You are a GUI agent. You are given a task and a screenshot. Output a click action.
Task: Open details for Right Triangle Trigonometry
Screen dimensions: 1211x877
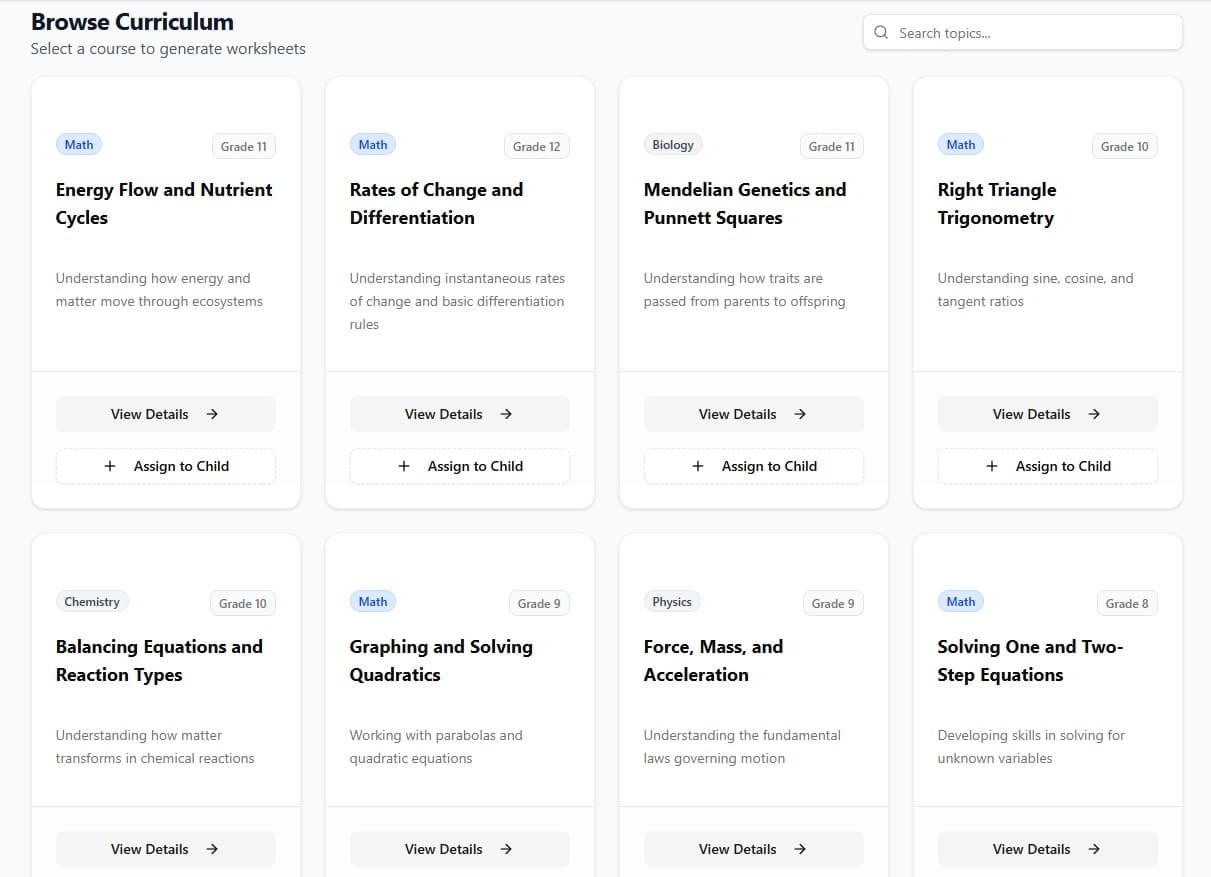1047,414
